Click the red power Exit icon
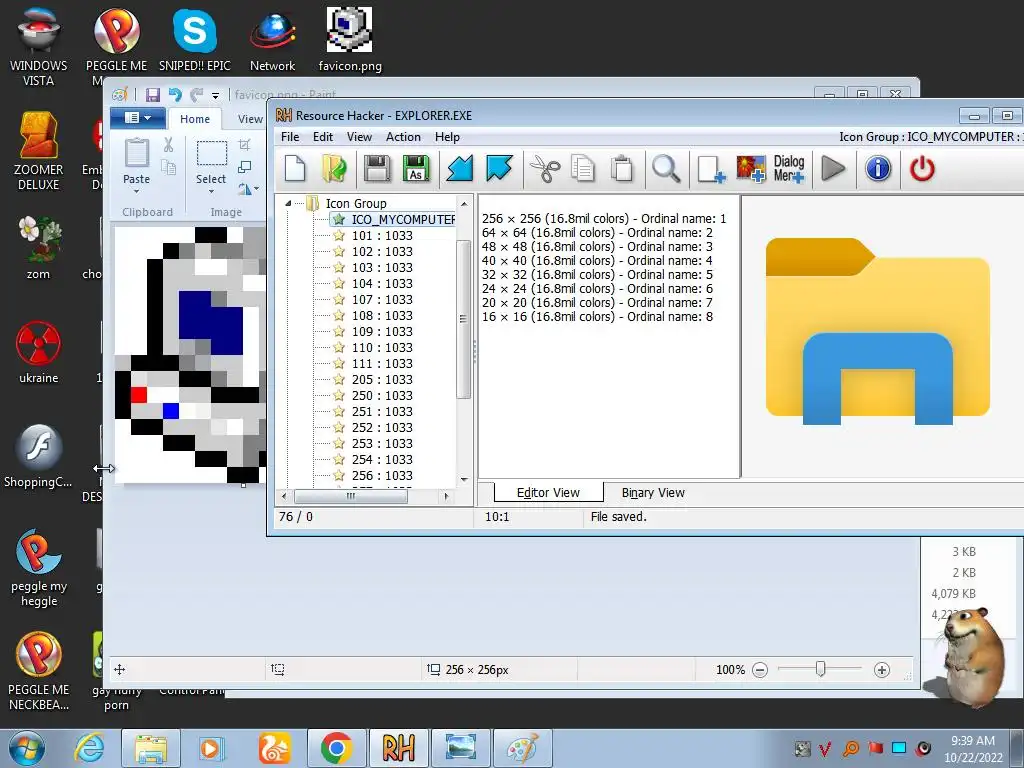The height and width of the screenshot is (768, 1024). (x=922, y=169)
